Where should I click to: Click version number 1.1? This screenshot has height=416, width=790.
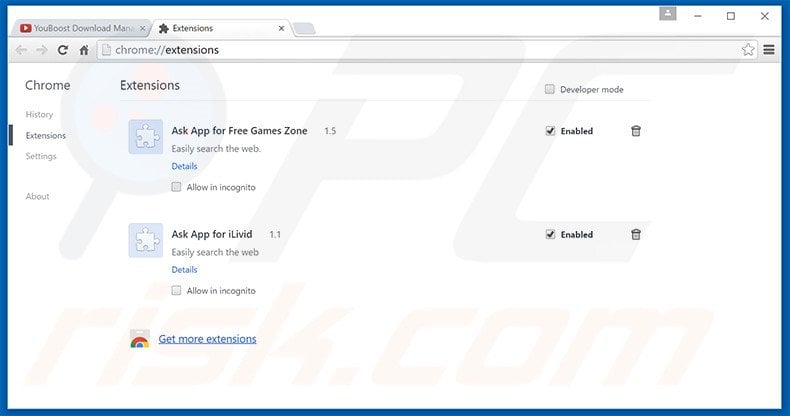275,235
